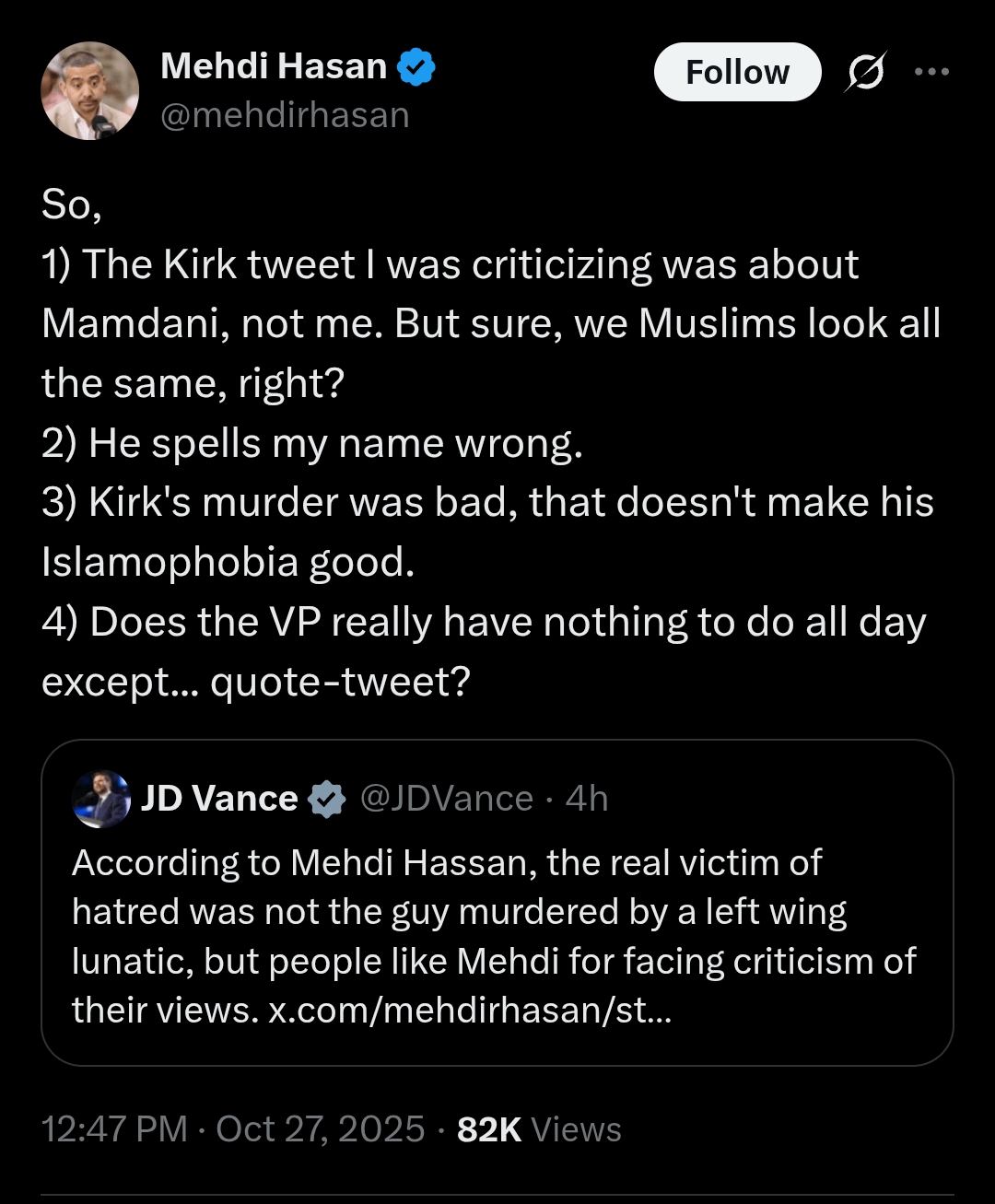Click the JD Vance display name
Image resolution: width=995 pixels, height=1204 pixels.
pos(219,799)
